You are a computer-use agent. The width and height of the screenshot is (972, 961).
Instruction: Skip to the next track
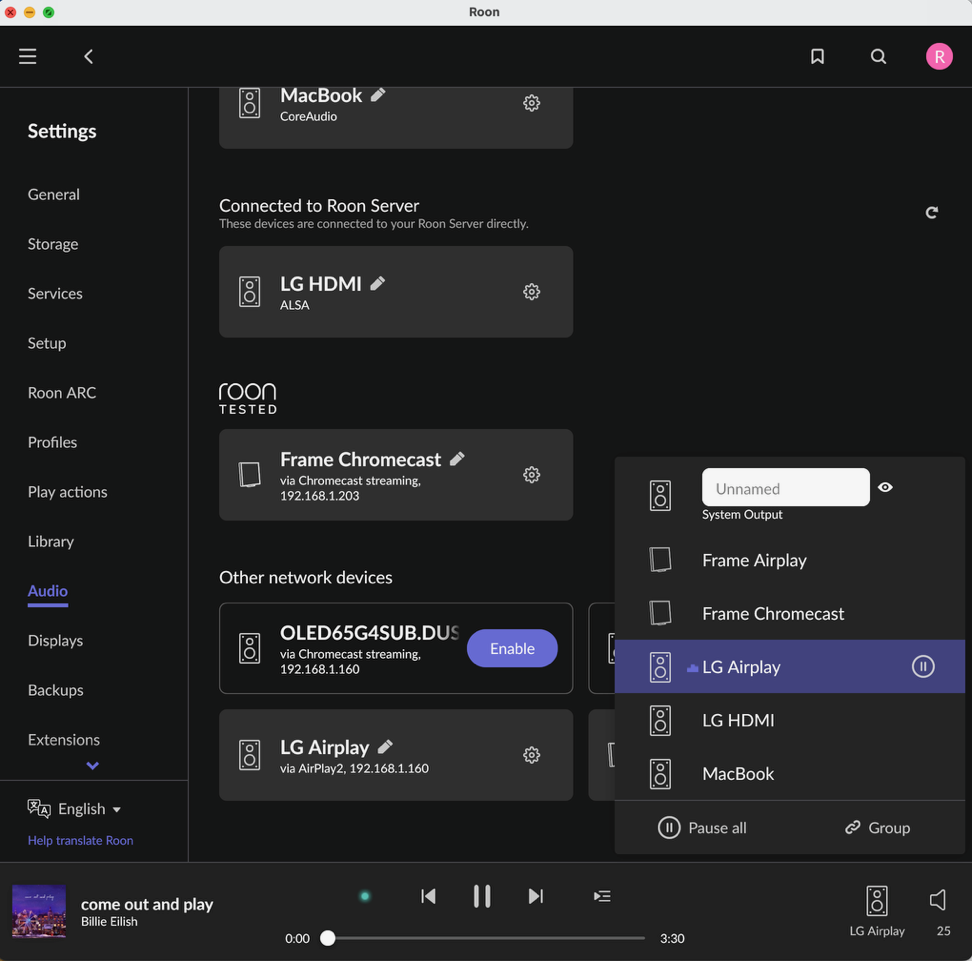pos(536,896)
